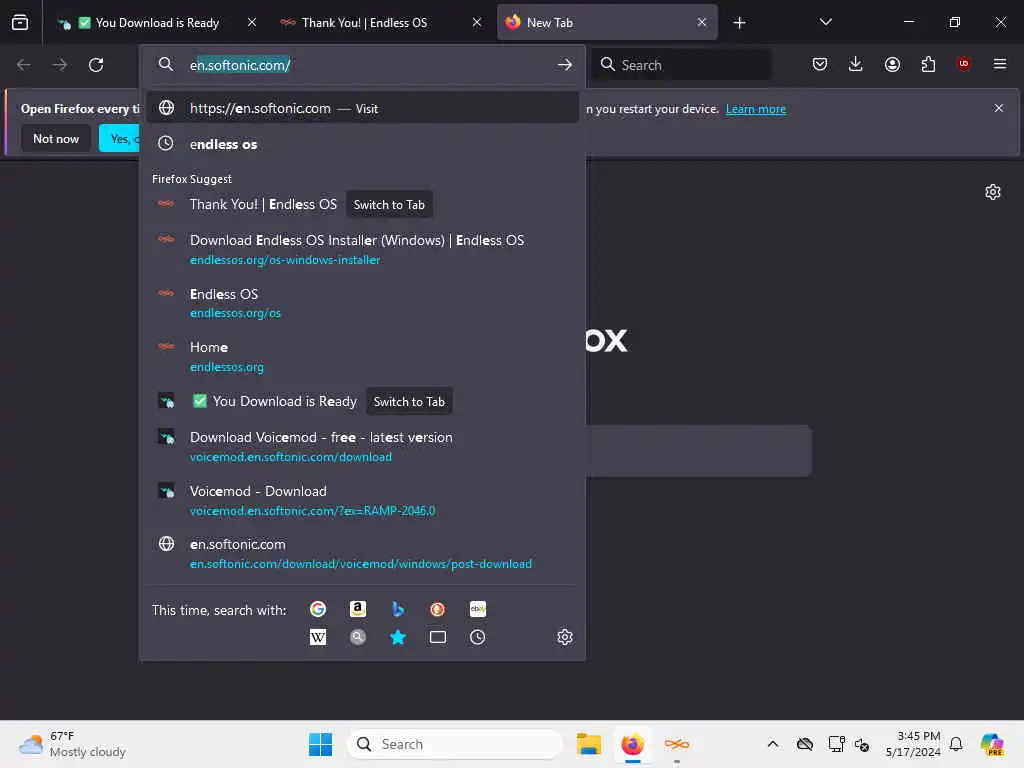Search in History clock icon
The height and width of the screenshot is (768, 1024).
pos(477,637)
